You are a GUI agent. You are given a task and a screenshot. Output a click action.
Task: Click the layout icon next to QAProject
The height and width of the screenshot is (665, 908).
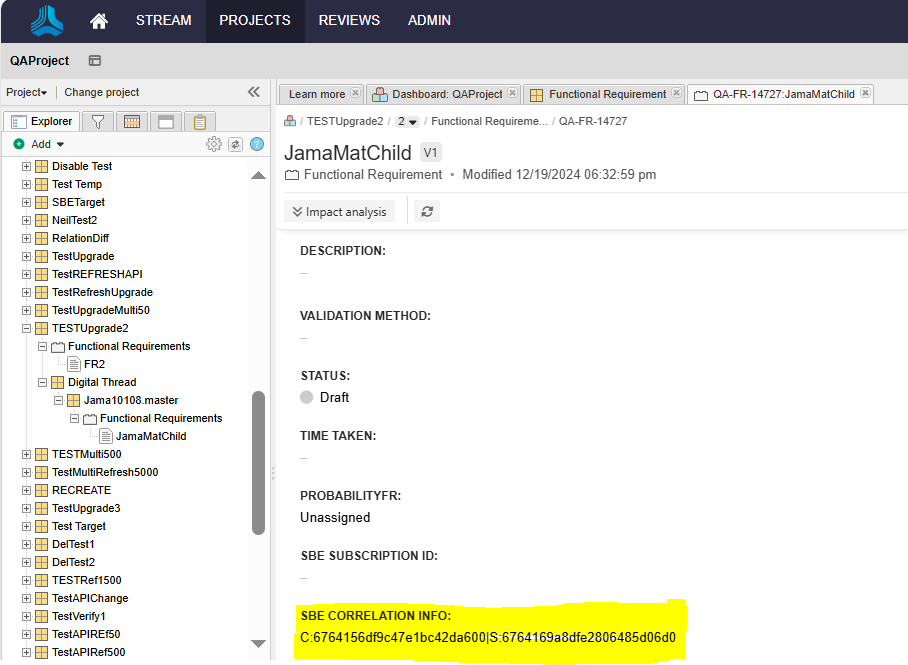point(95,61)
